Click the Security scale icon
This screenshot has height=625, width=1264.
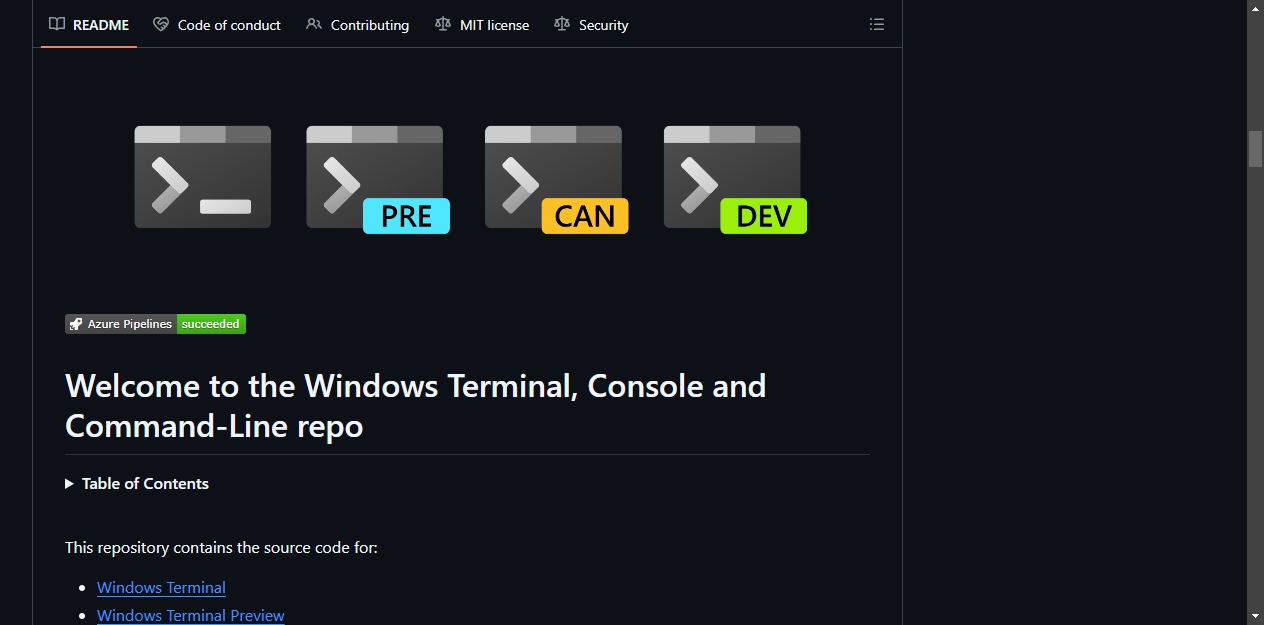(562, 25)
